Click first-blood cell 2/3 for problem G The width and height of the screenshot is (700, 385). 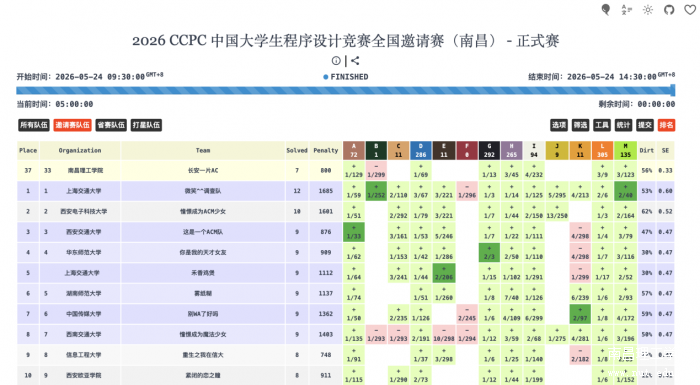pos(489,253)
